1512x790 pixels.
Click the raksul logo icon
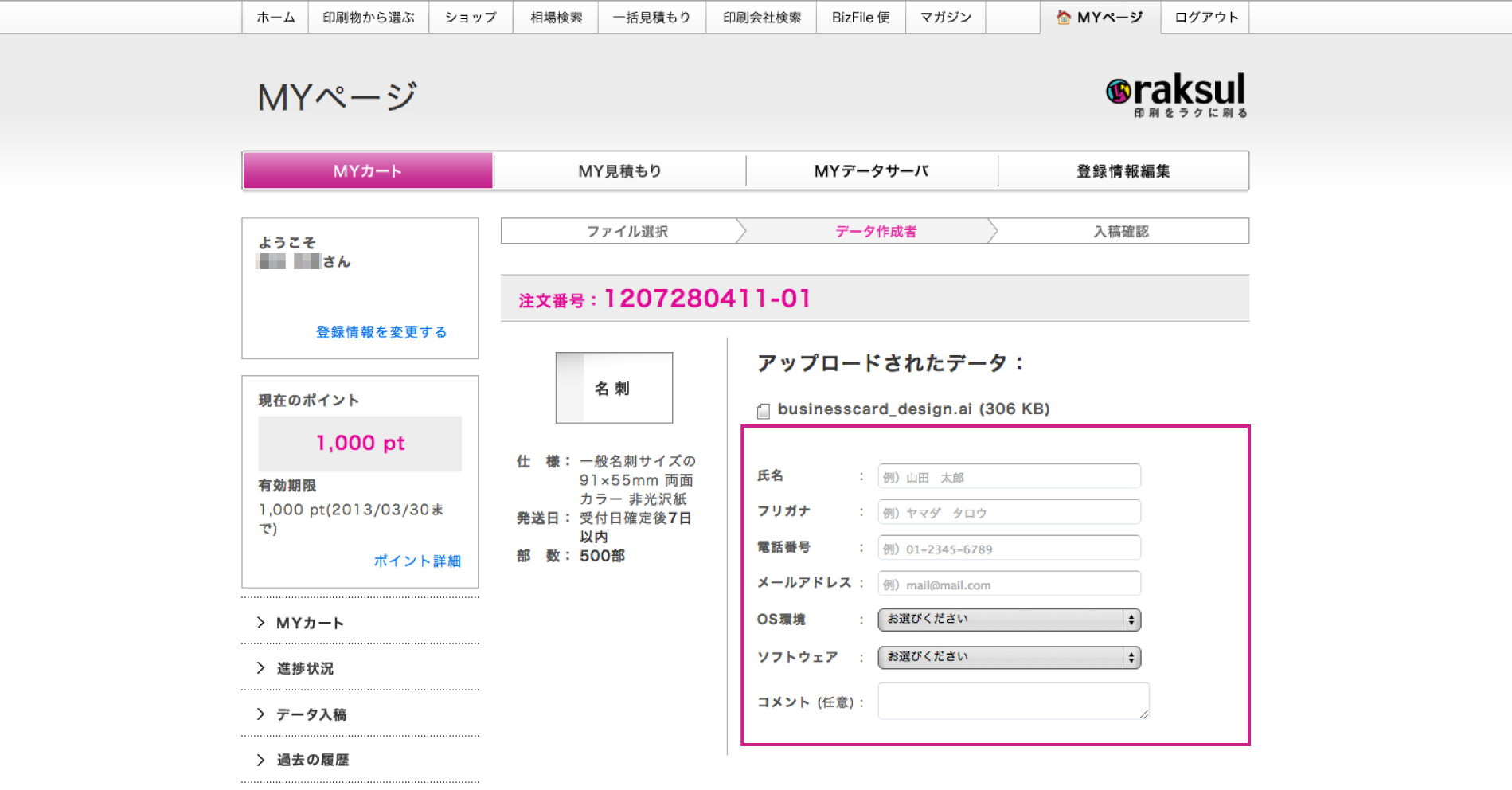tap(1118, 92)
